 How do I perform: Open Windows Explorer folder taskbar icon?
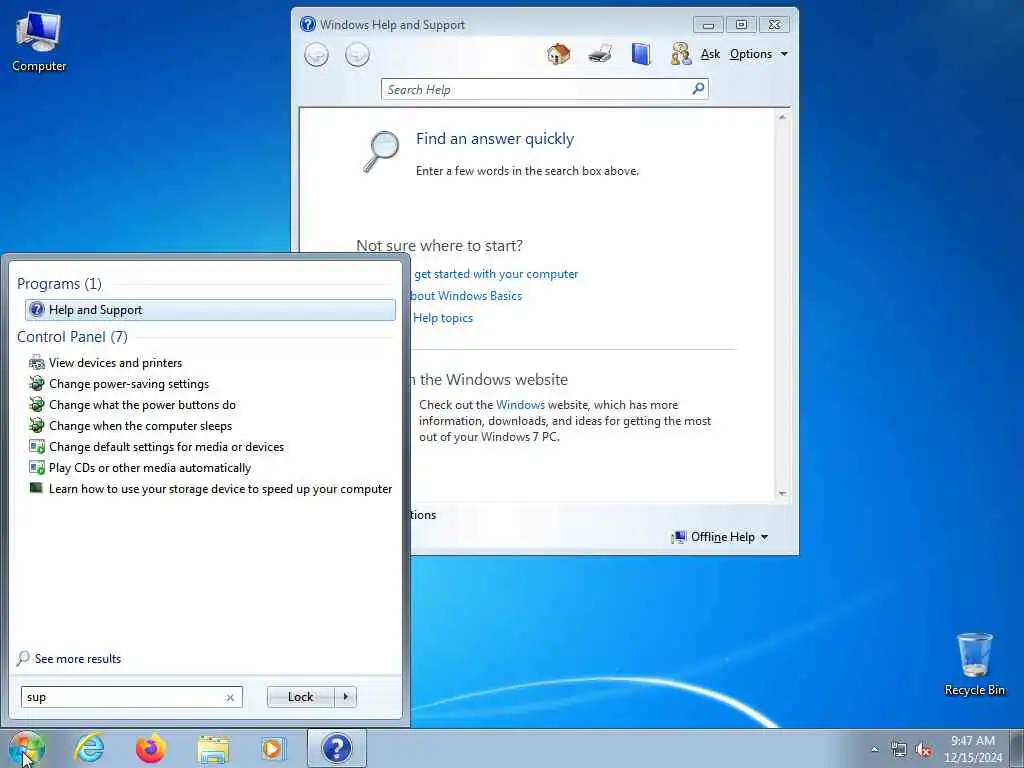pos(213,749)
